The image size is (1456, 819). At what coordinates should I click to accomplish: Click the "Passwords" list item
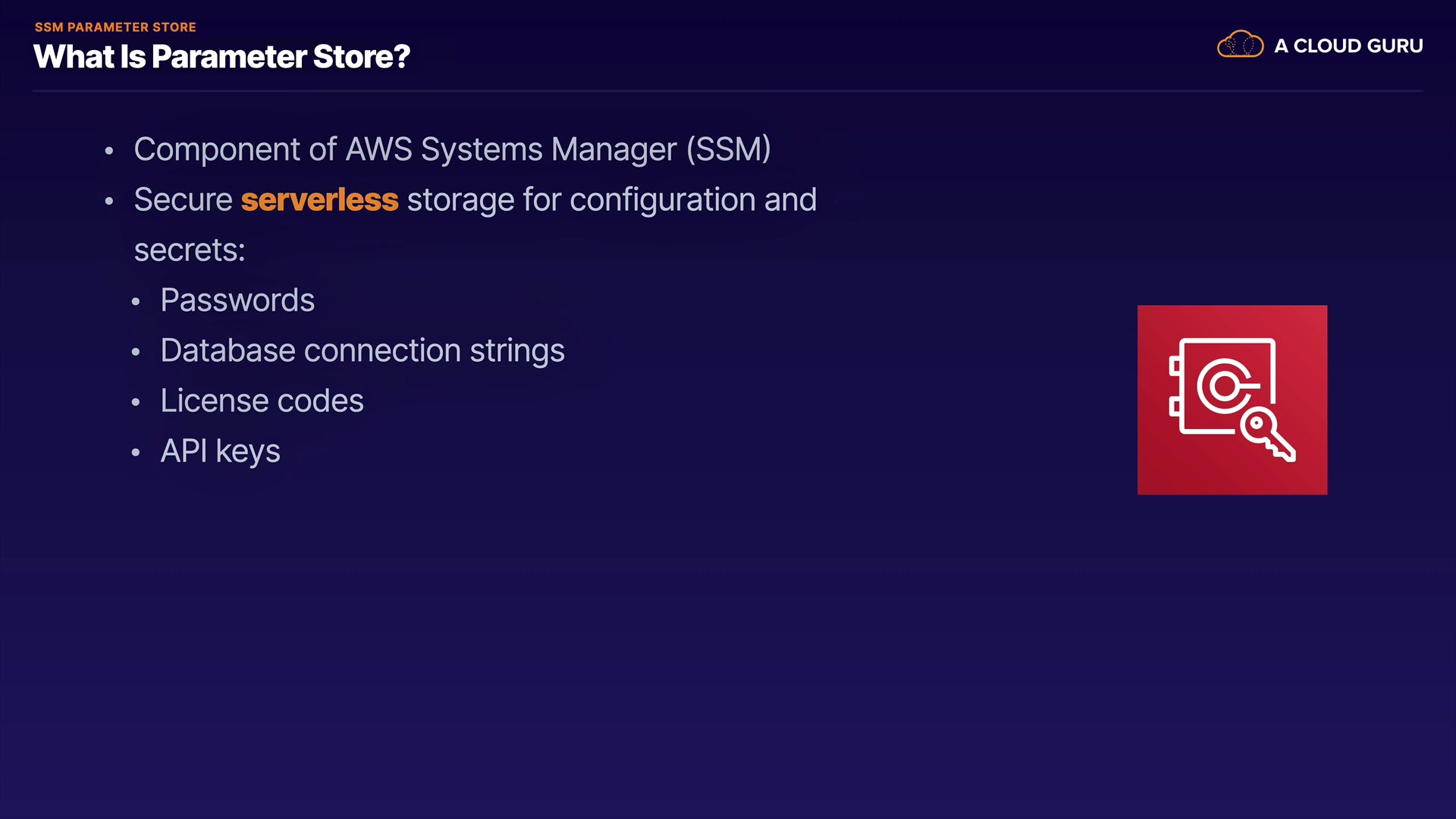[x=237, y=300]
